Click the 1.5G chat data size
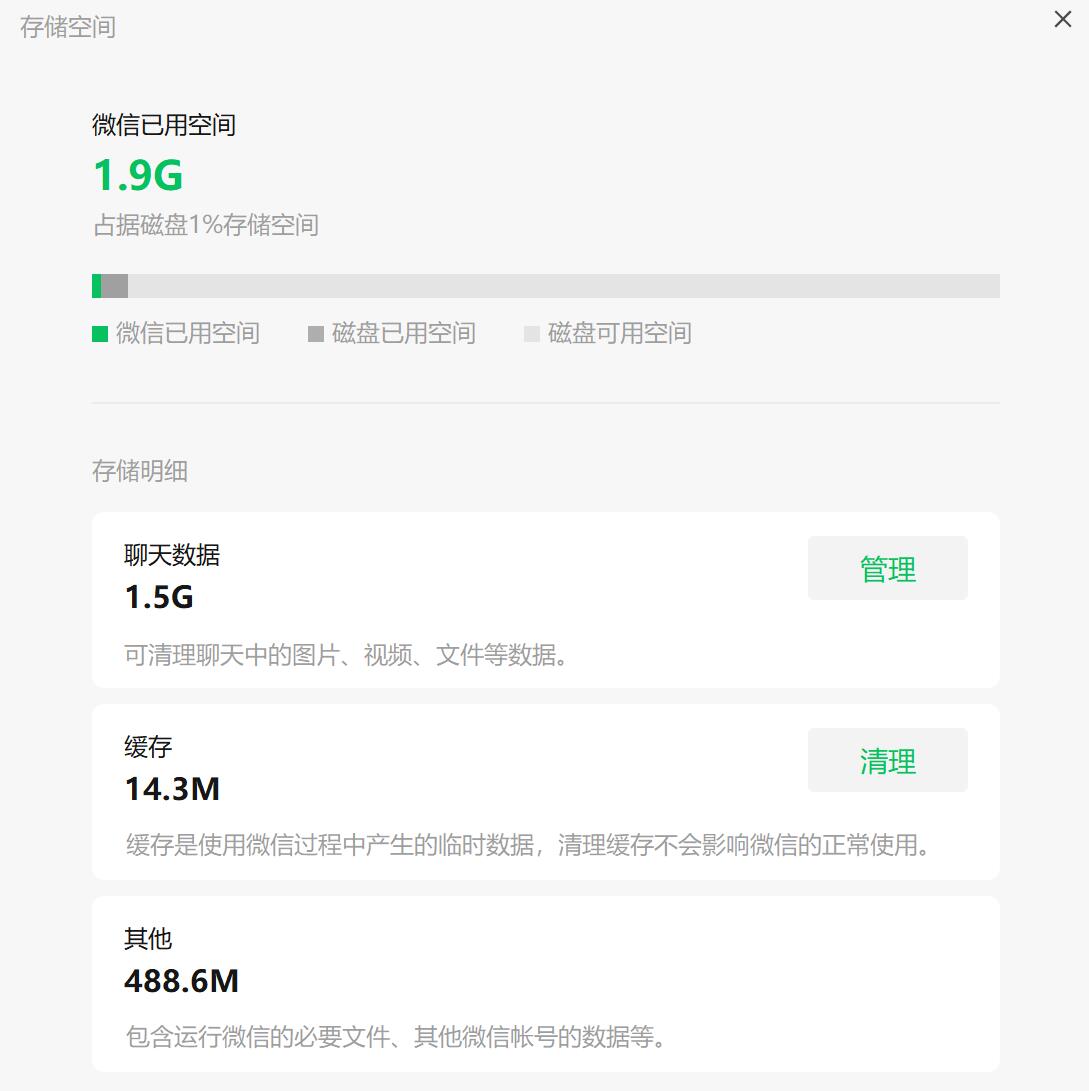Screen dimensions: 1089x1091 159,598
